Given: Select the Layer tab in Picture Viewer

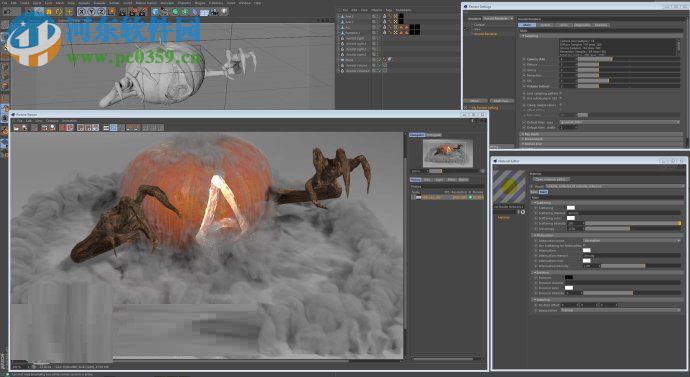Looking at the screenshot, I should point(439,179).
